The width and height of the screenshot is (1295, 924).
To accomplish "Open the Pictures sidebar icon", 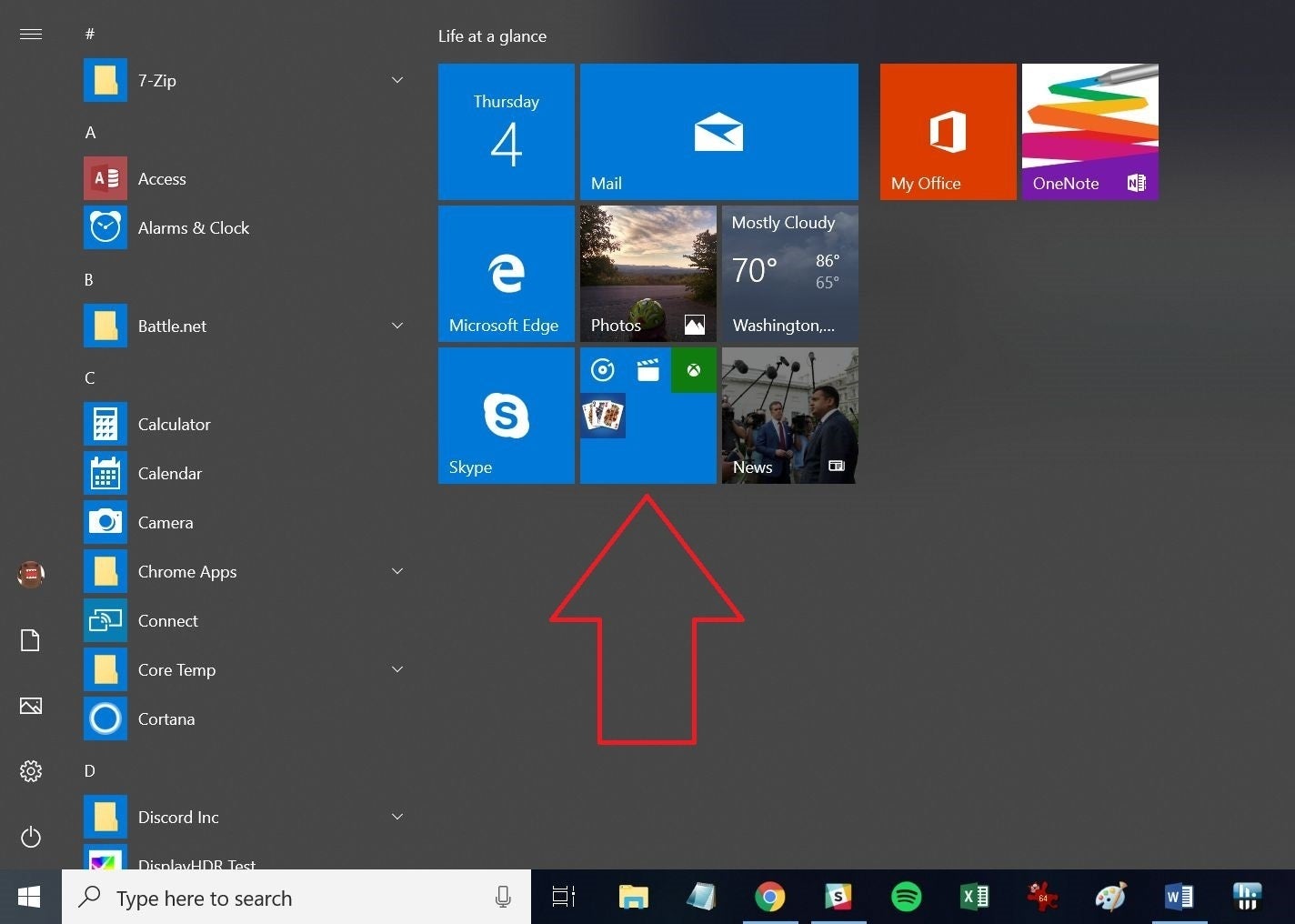I will [x=31, y=706].
